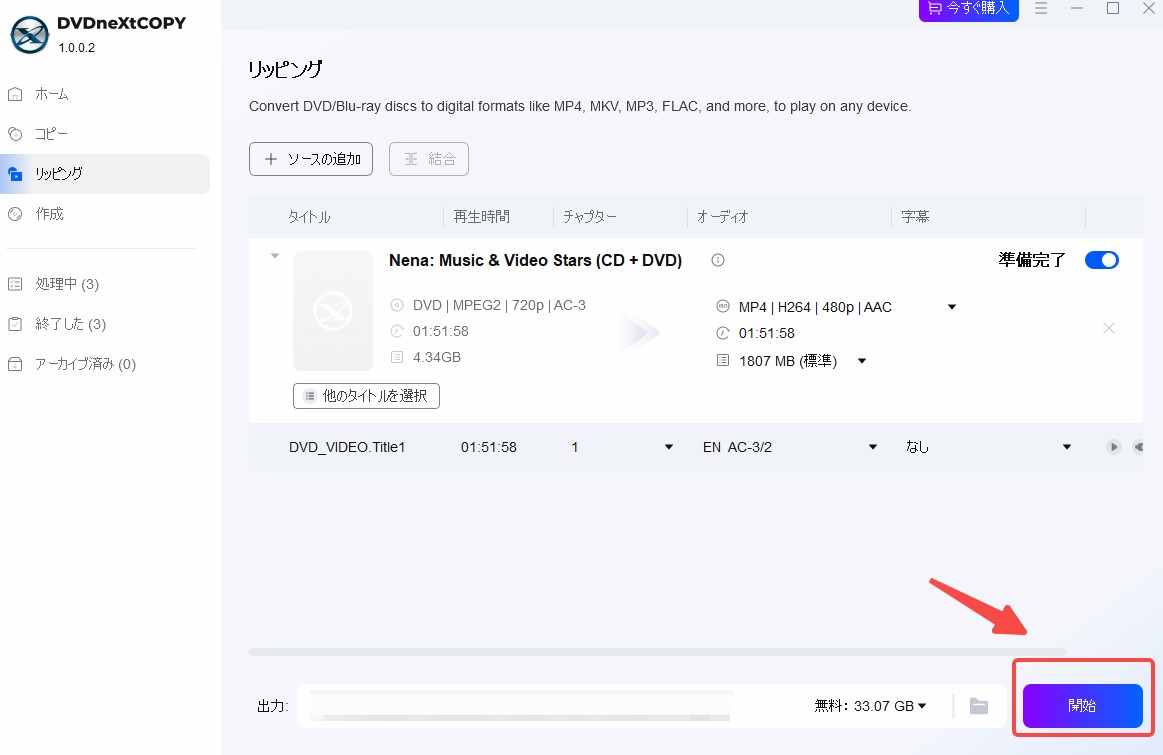The height and width of the screenshot is (755, 1163).
Task: Click the 開始 start button
Action: 1082,705
